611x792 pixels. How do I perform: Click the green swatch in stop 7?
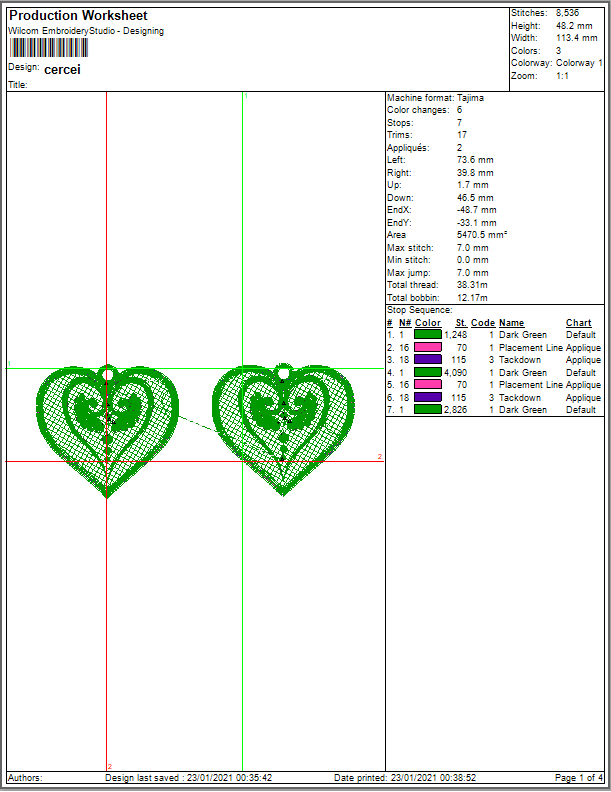click(x=428, y=409)
